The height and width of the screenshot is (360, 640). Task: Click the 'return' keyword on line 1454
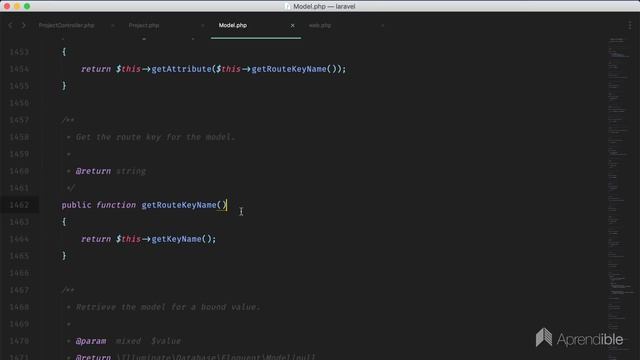96,69
